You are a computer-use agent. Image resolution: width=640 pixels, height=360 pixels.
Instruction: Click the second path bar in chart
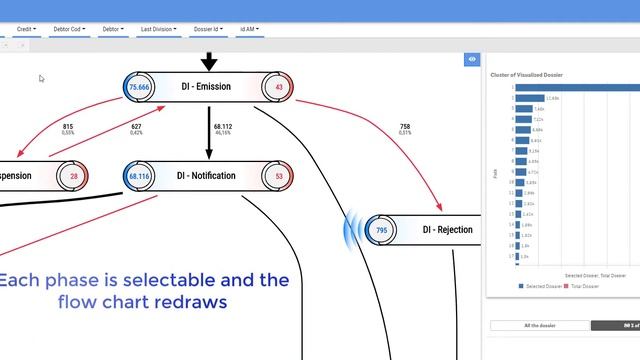(530, 98)
